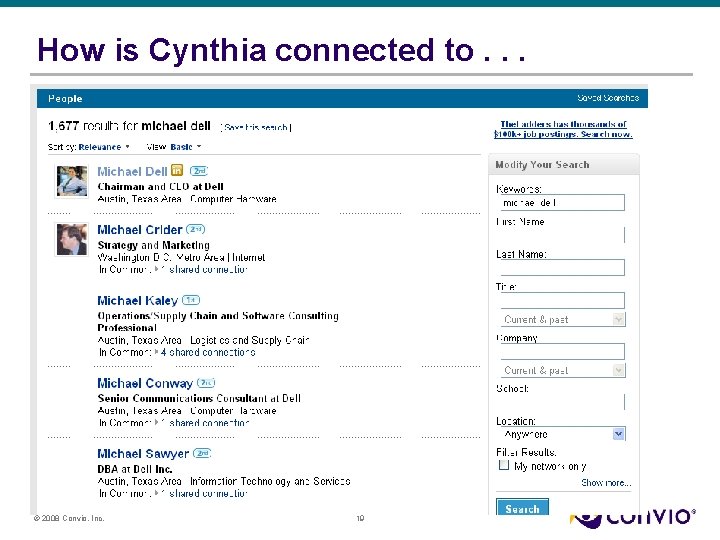Viewport: 720px width, 540px height.
Task: Expand Michael Kaley's 4 shared connections
Action: pyautogui.click(x=205, y=352)
